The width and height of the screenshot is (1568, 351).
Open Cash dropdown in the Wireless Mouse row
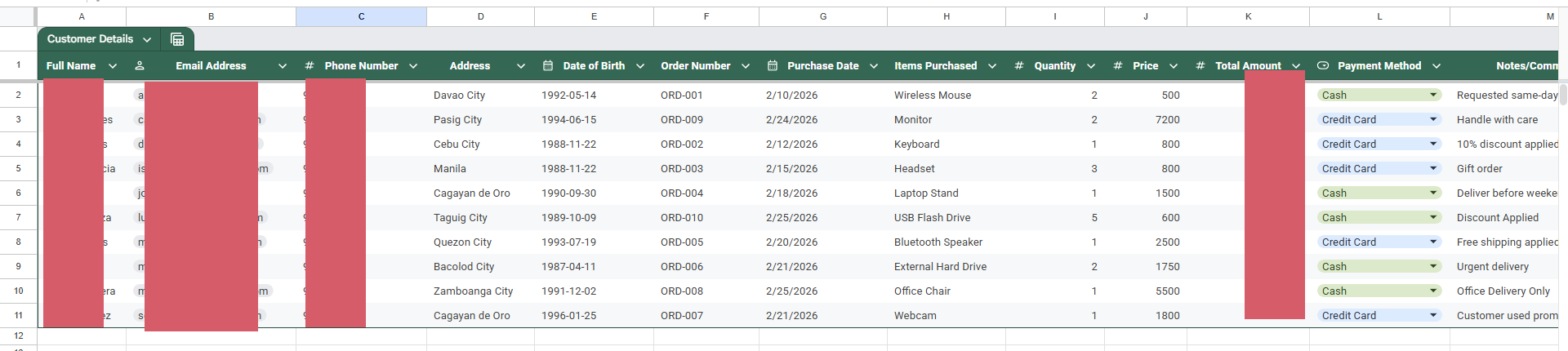pos(1433,96)
